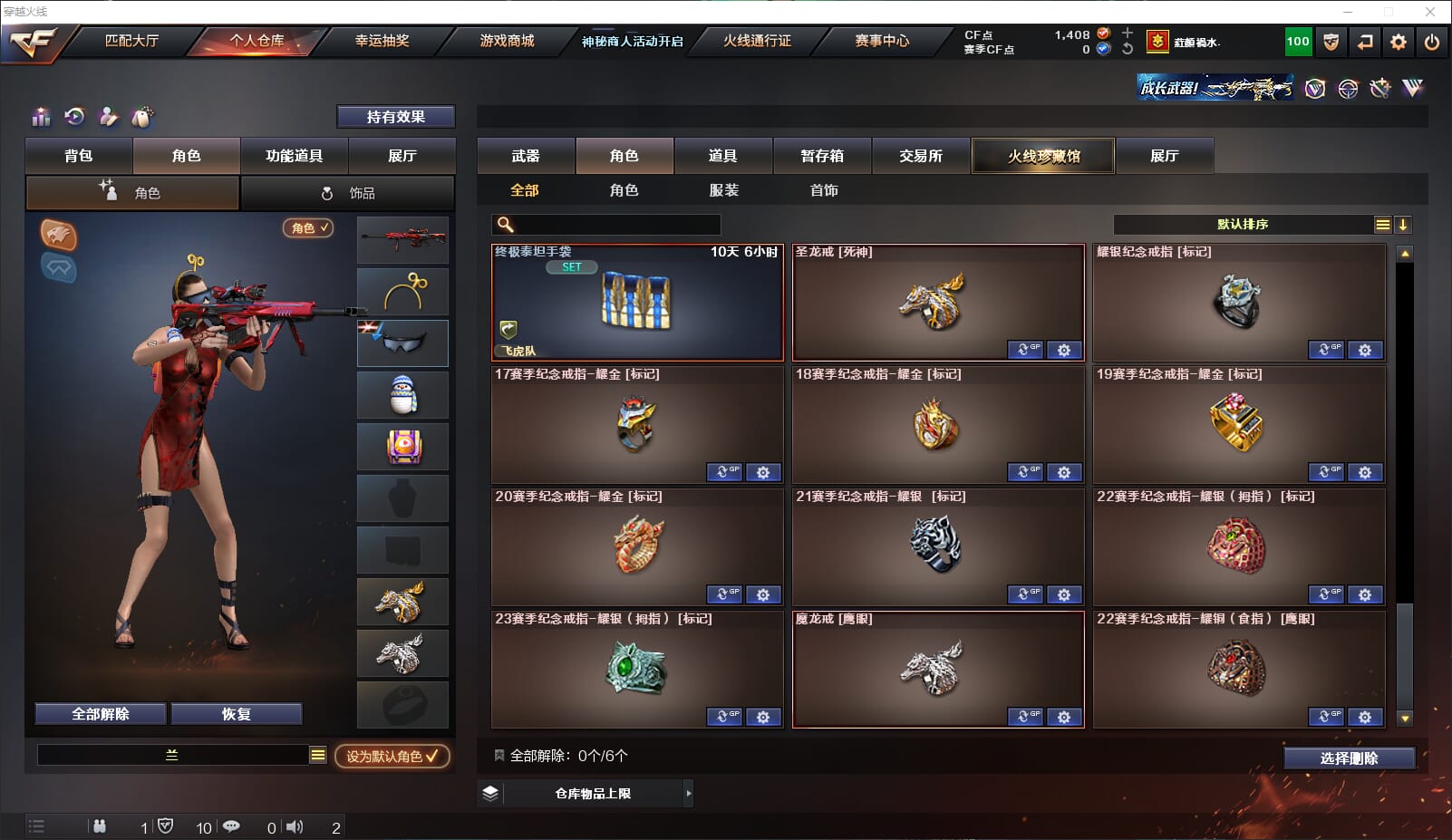Toggle sort direction arrow button
This screenshot has height=840, width=1452.
1403,225
